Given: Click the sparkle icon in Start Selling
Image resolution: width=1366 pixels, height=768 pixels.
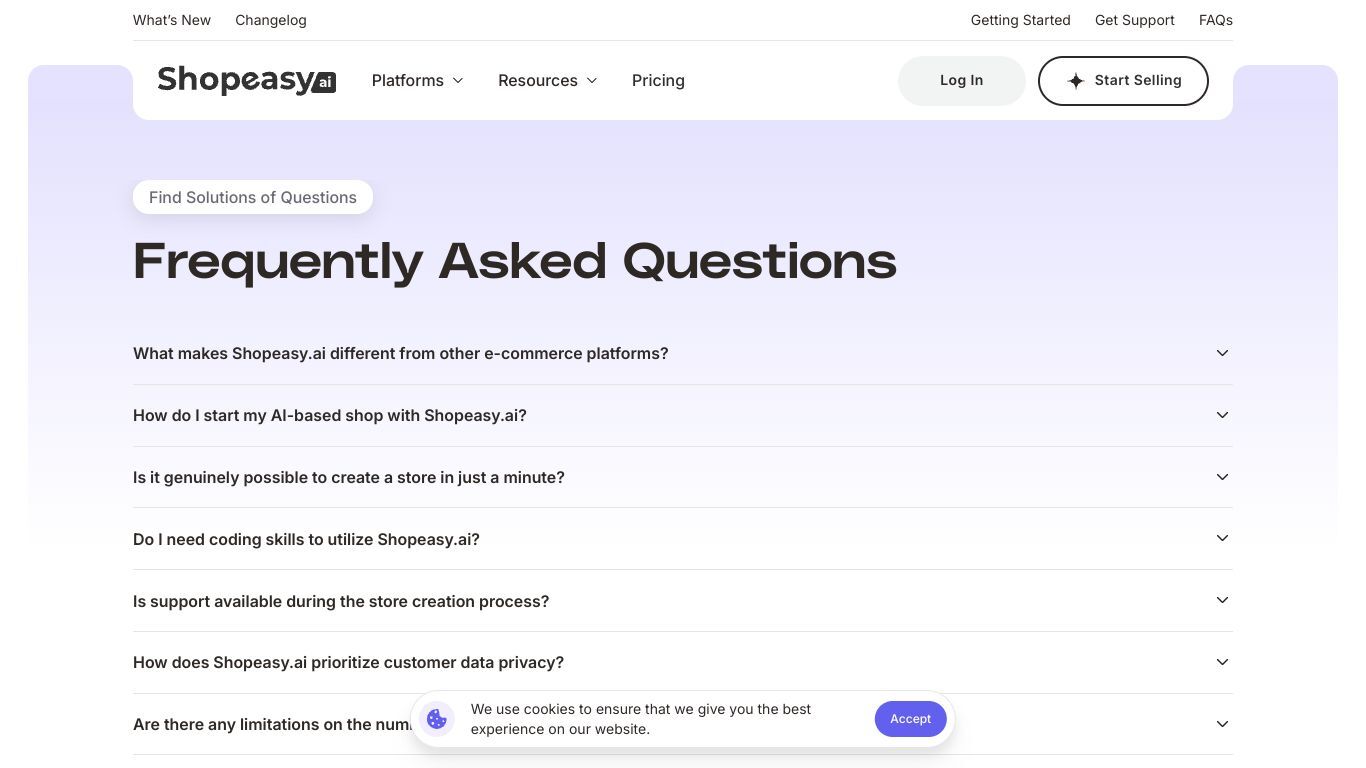Looking at the screenshot, I should [1076, 81].
